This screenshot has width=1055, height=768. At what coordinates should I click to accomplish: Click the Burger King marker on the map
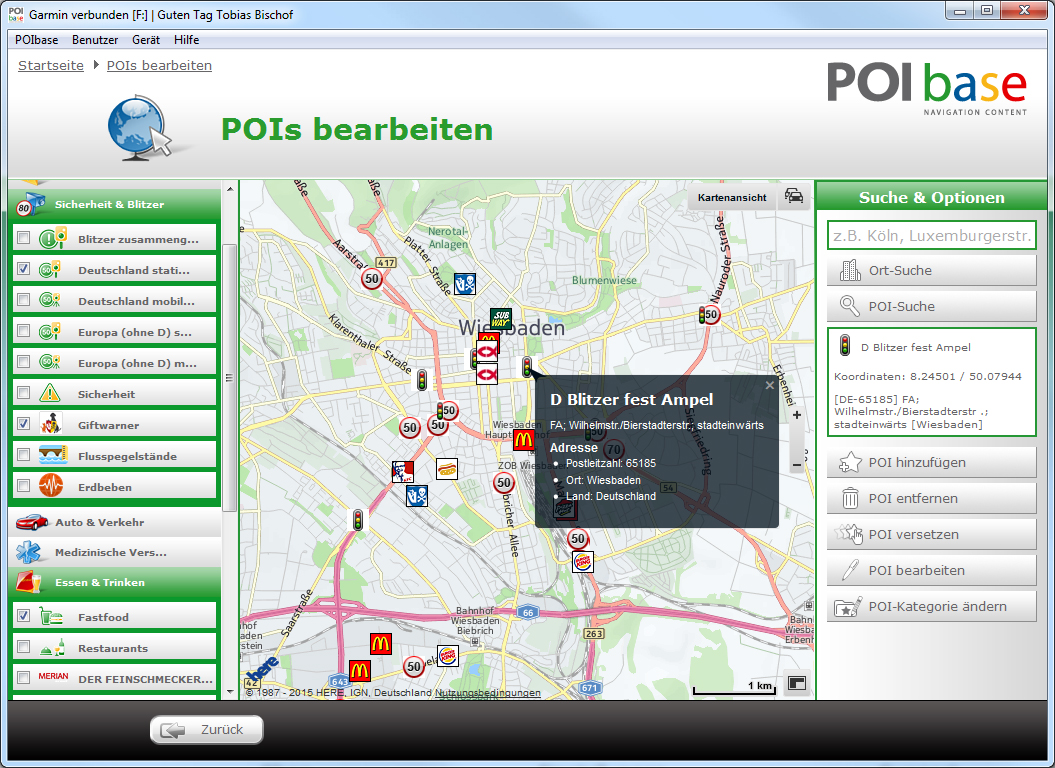tap(582, 562)
